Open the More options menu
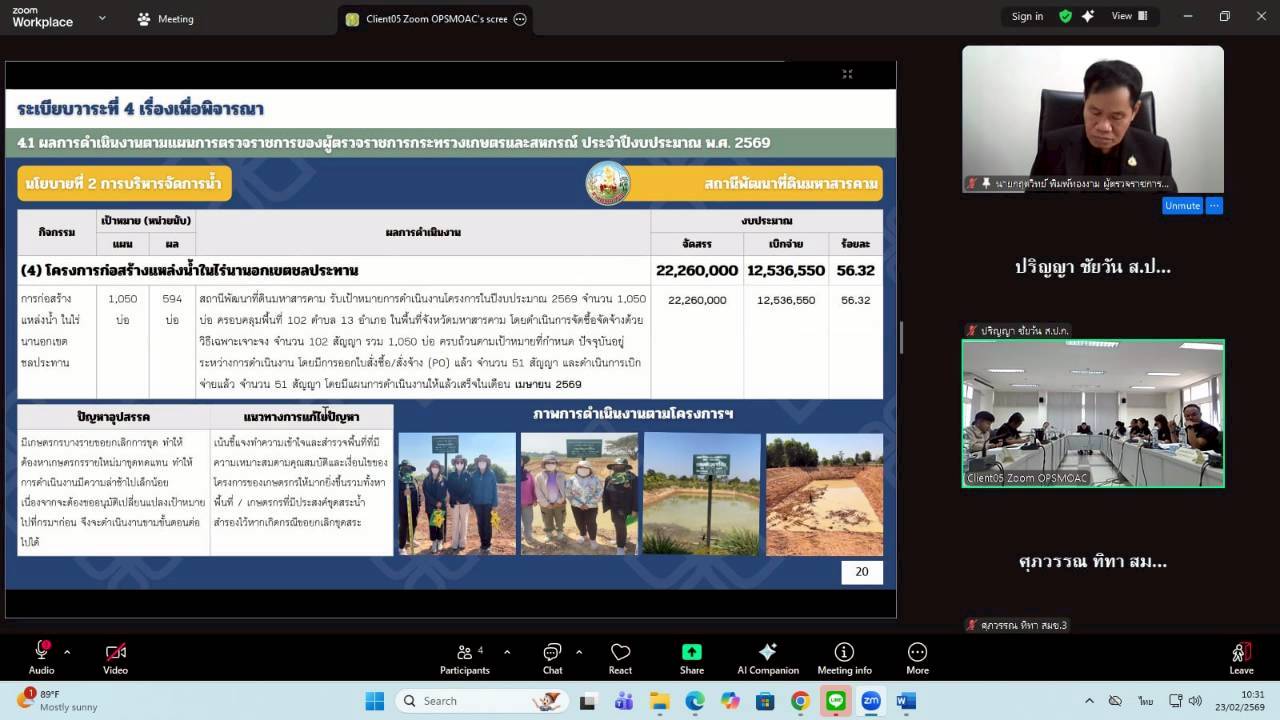Viewport: 1280px width, 720px height. (x=917, y=658)
